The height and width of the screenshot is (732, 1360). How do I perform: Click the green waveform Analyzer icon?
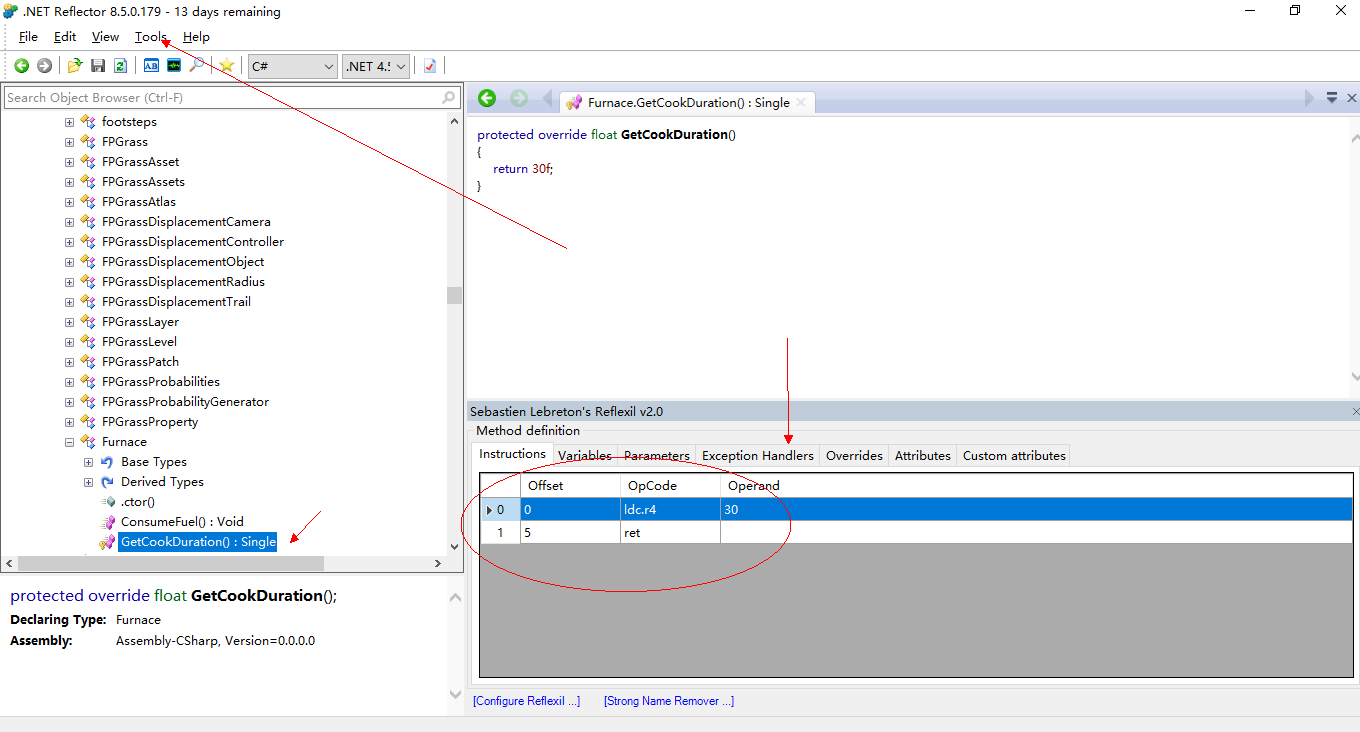[x=174, y=66]
